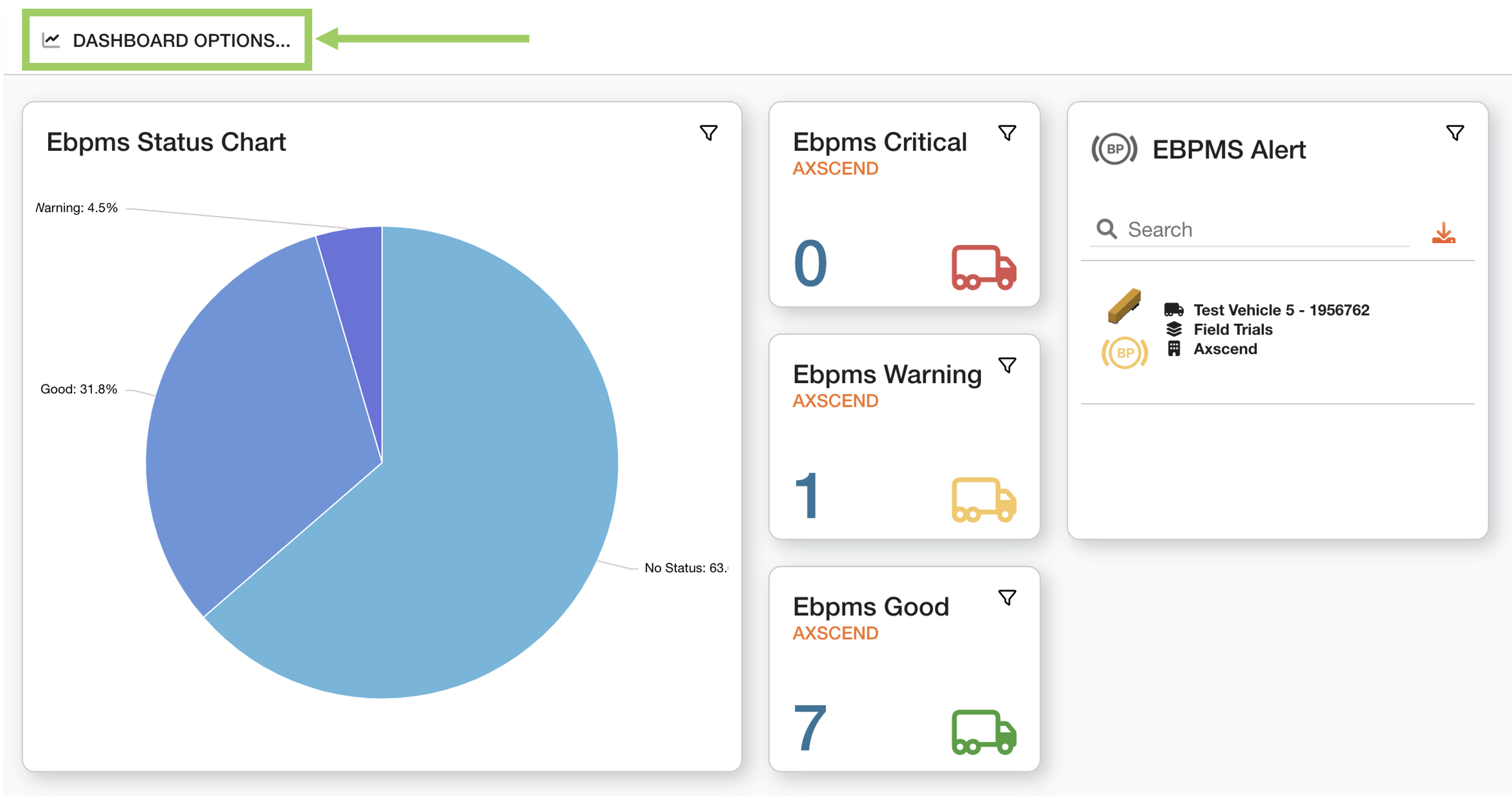Viewport: 1512px width, 796px height.
Task: Click the AXSCEND label on Ebpms Warning card
Action: point(835,401)
